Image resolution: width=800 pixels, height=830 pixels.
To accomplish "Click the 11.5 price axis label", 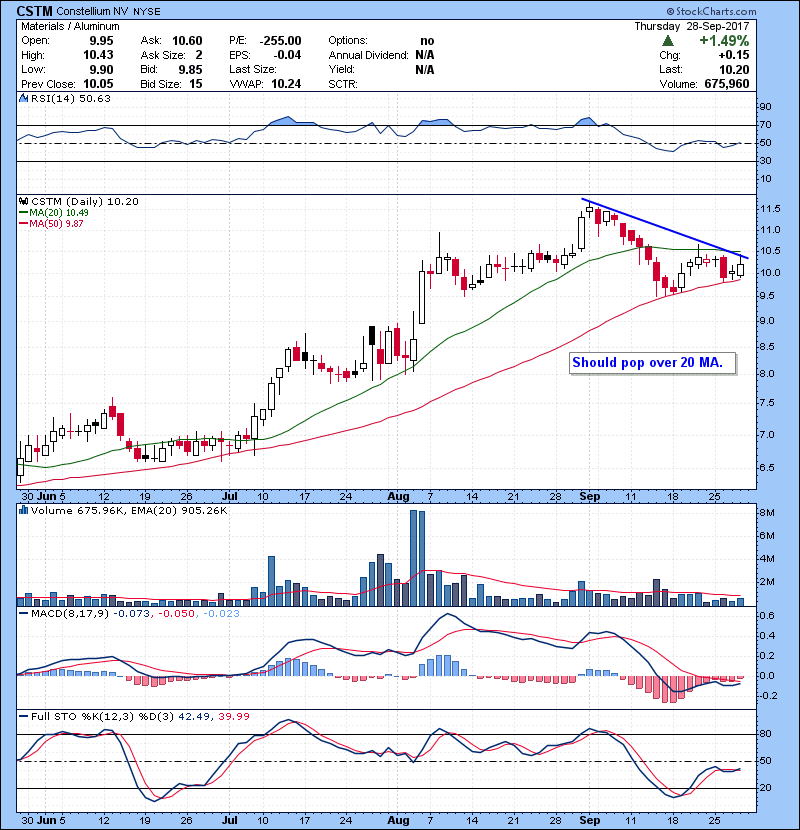I will pyautogui.click(x=770, y=209).
